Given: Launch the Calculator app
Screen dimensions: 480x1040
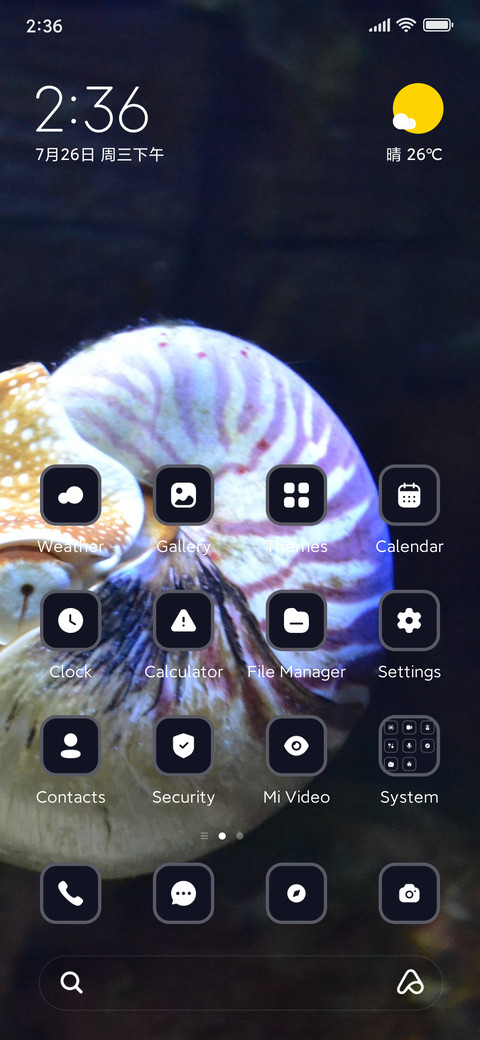Looking at the screenshot, I should coord(183,620).
